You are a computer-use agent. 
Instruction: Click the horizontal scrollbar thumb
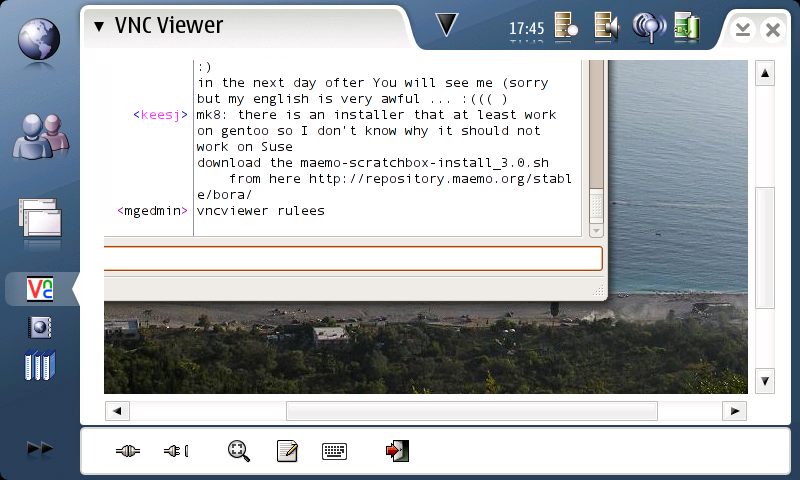point(471,411)
